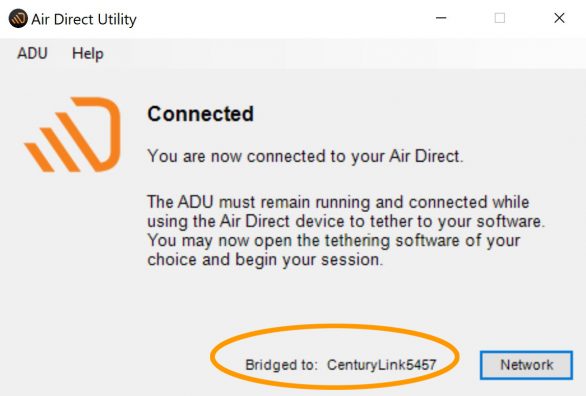Maximize the Air Direct Utility window
The width and height of the screenshot is (586, 396).
(x=500, y=18)
